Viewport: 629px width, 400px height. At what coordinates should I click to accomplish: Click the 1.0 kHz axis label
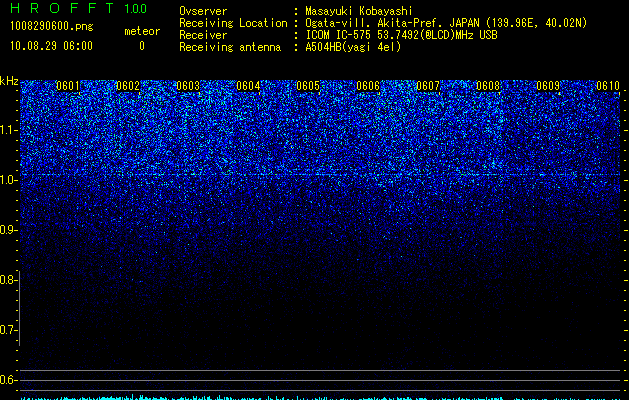8,180
